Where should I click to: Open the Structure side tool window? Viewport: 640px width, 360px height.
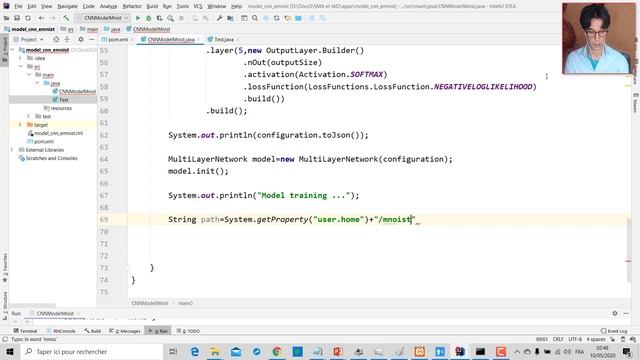click(x=5, y=305)
